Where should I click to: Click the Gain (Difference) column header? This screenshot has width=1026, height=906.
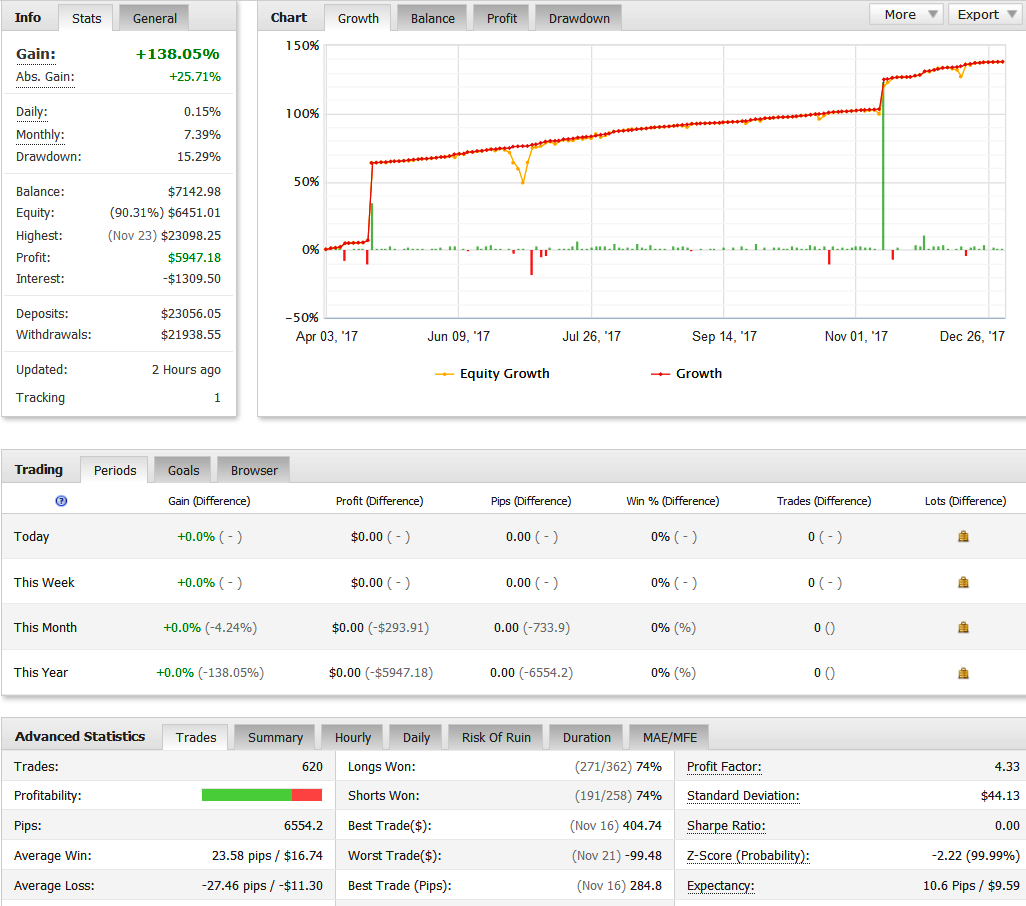click(209, 501)
